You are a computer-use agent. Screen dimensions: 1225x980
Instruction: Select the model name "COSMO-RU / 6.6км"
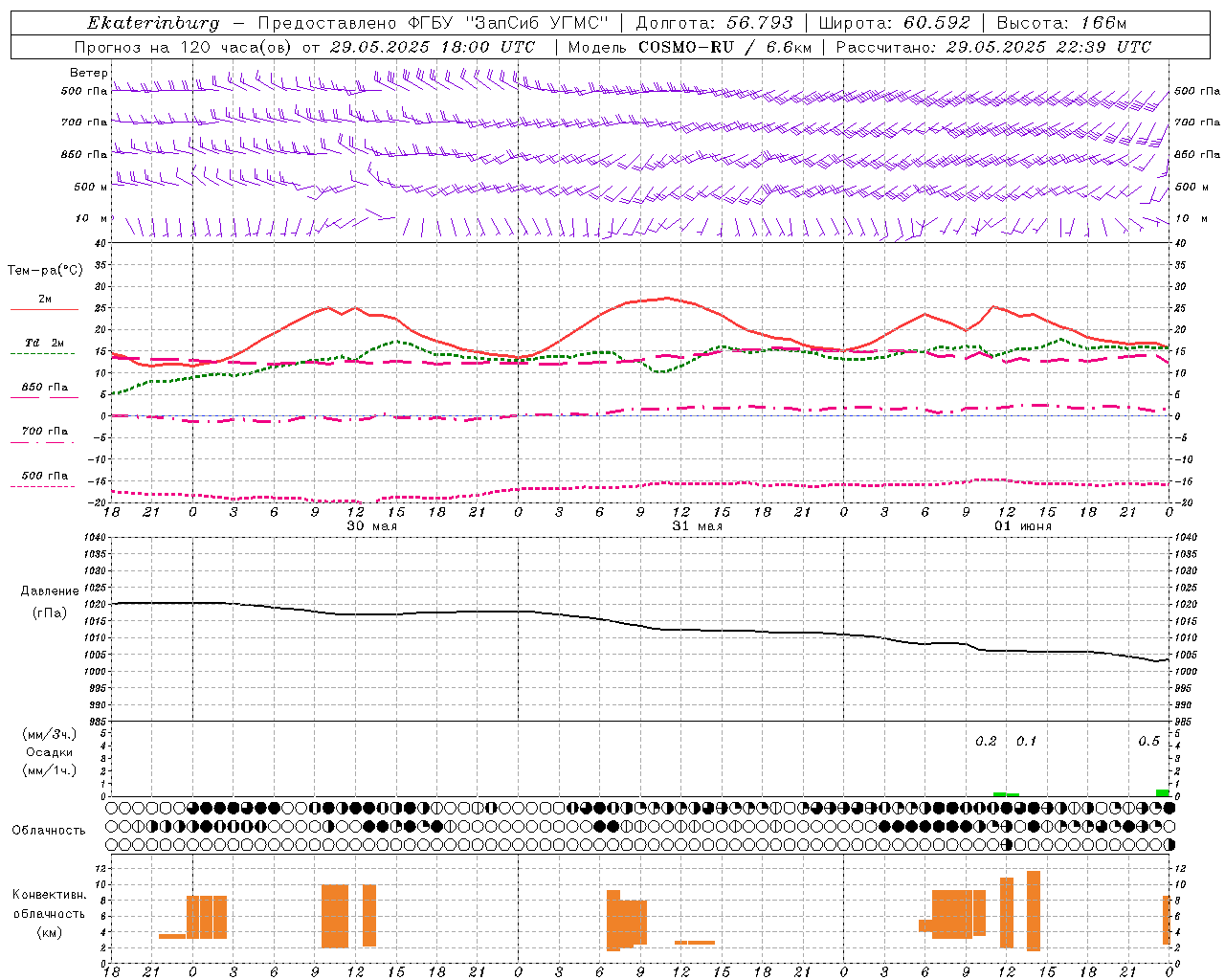click(x=725, y=47)
